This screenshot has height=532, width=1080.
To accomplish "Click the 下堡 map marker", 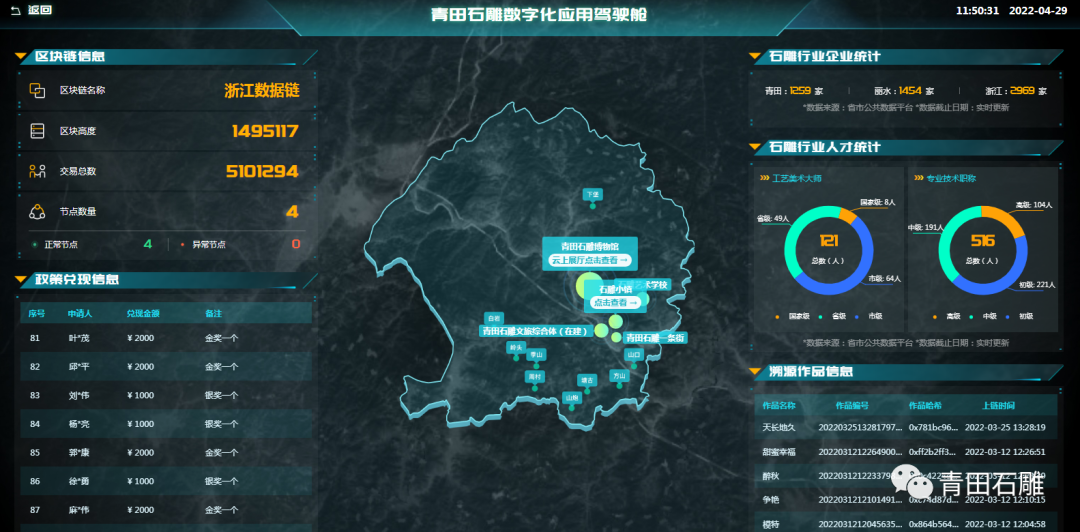I will (592, 198).
